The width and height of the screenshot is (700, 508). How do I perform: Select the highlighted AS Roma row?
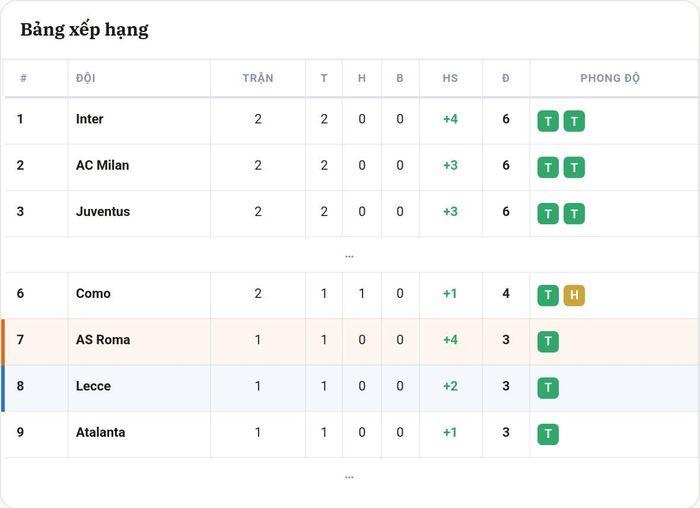click(x=350, y=342)
